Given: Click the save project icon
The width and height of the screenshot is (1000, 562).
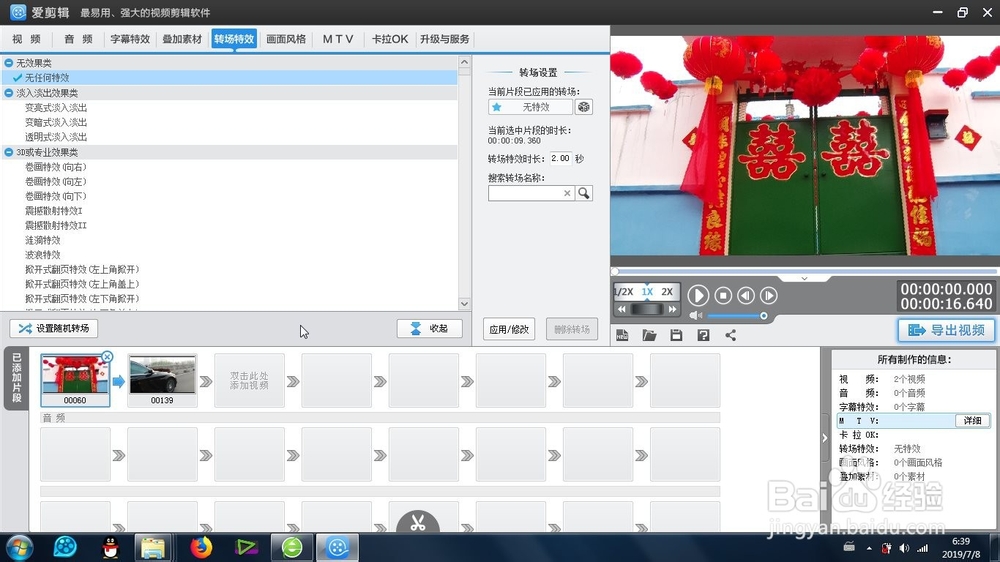Looking at the screenshot, I should click(676, 336).
